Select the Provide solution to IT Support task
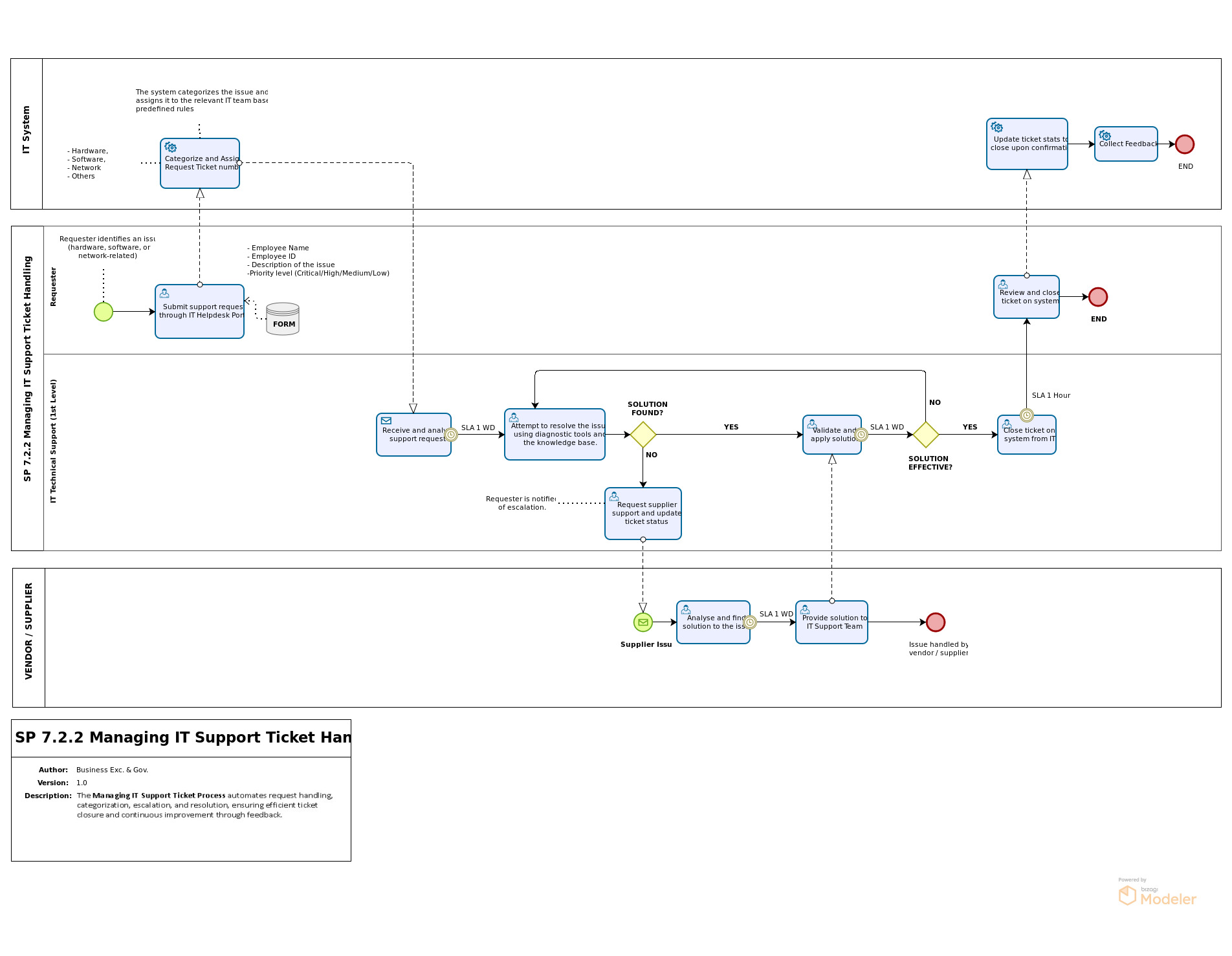 click(x=831, y=622)
